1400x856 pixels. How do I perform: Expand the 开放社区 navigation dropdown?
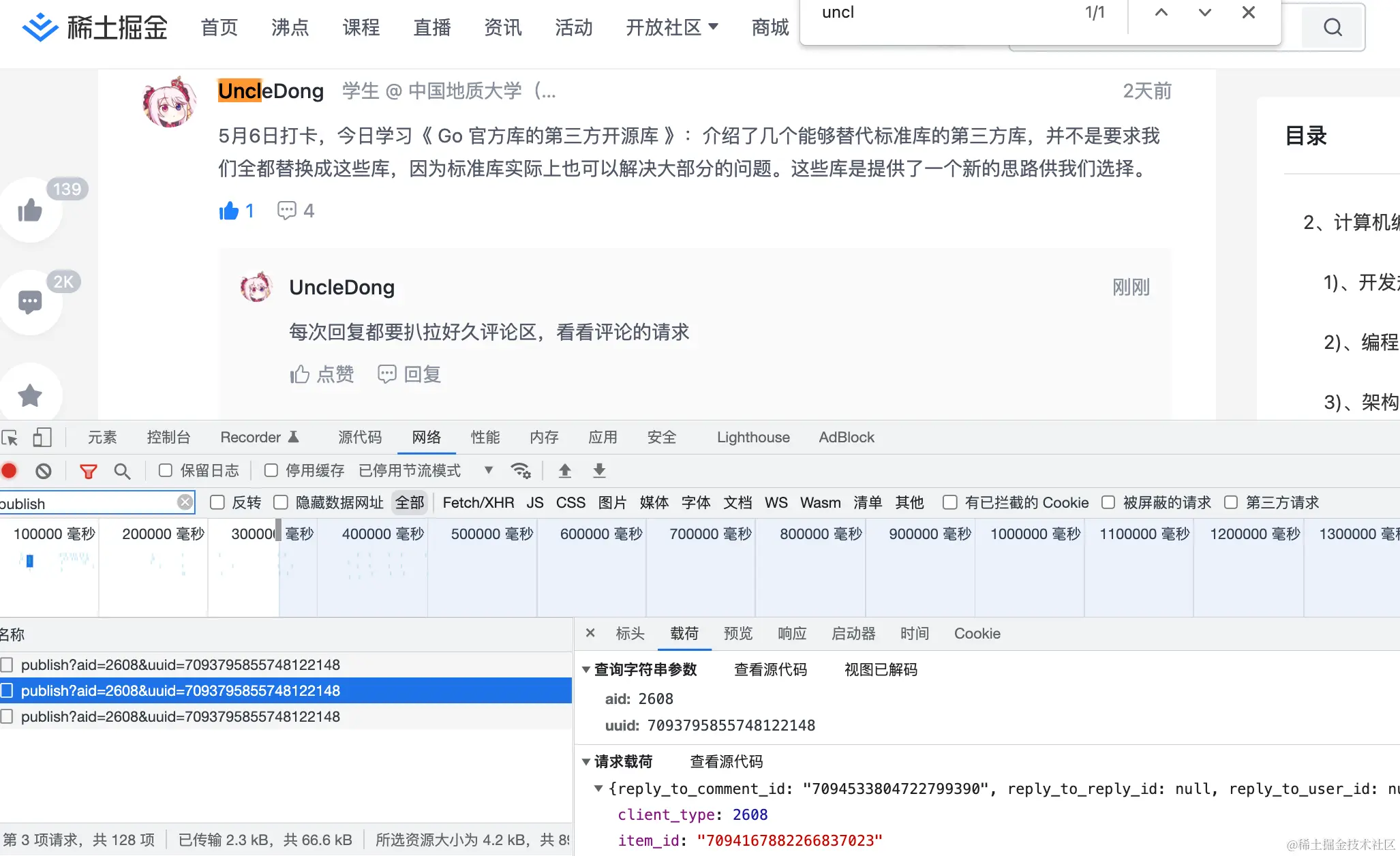(x=672, y=27)
